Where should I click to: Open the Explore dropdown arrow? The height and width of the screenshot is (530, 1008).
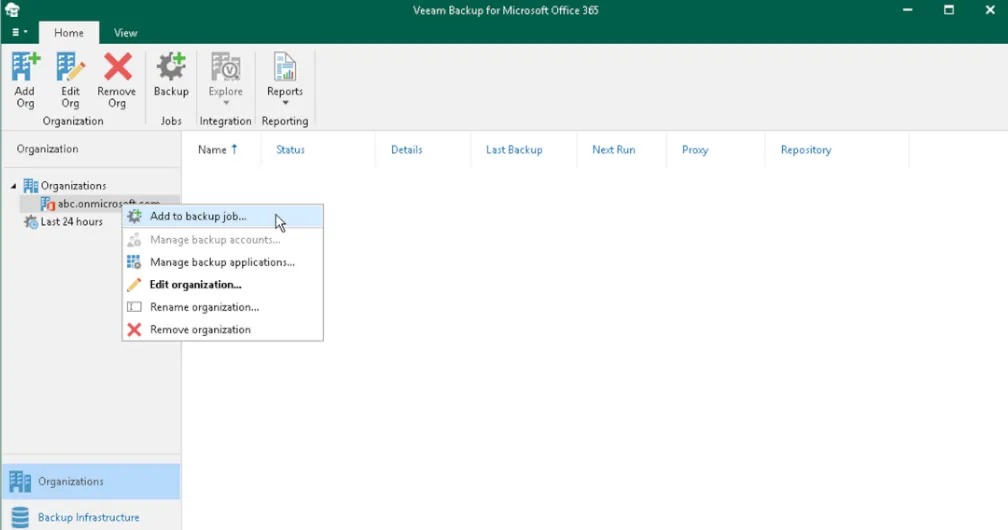coord(226,103)
